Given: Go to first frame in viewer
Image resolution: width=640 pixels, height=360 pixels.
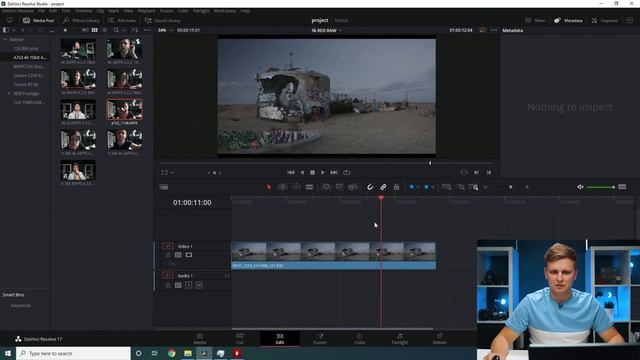Looking at the screenshot, I should 291,173.
